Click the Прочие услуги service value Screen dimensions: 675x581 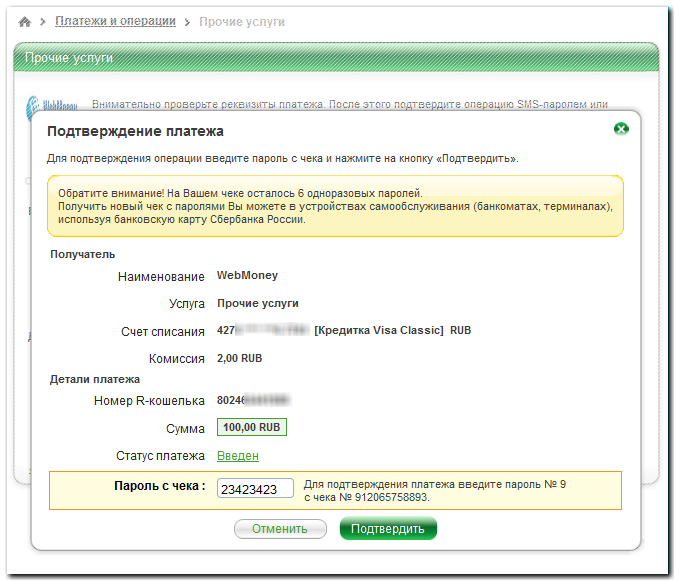[x=257, y=303]
